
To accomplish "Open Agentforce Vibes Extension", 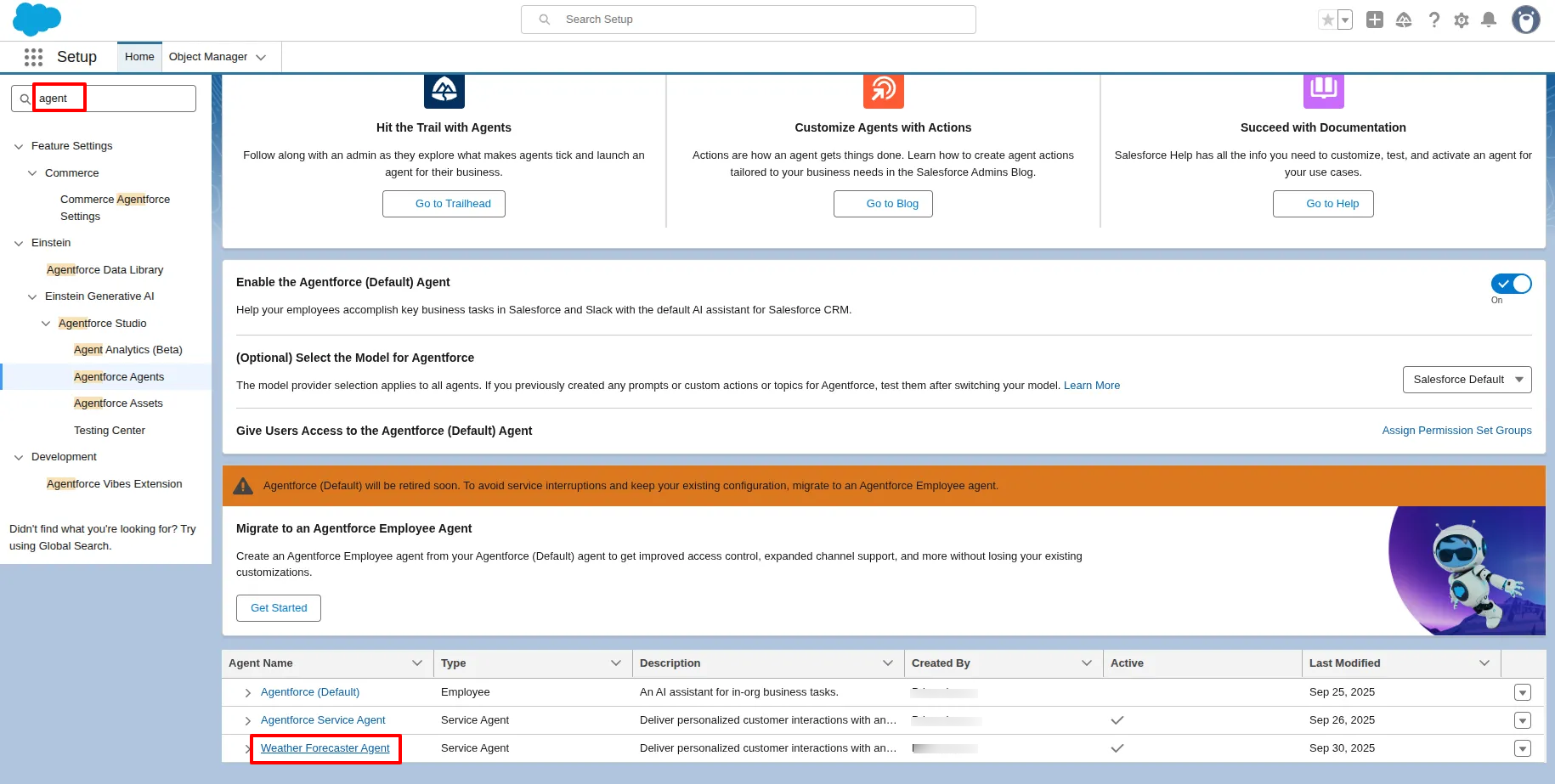I will click(115, 484).
